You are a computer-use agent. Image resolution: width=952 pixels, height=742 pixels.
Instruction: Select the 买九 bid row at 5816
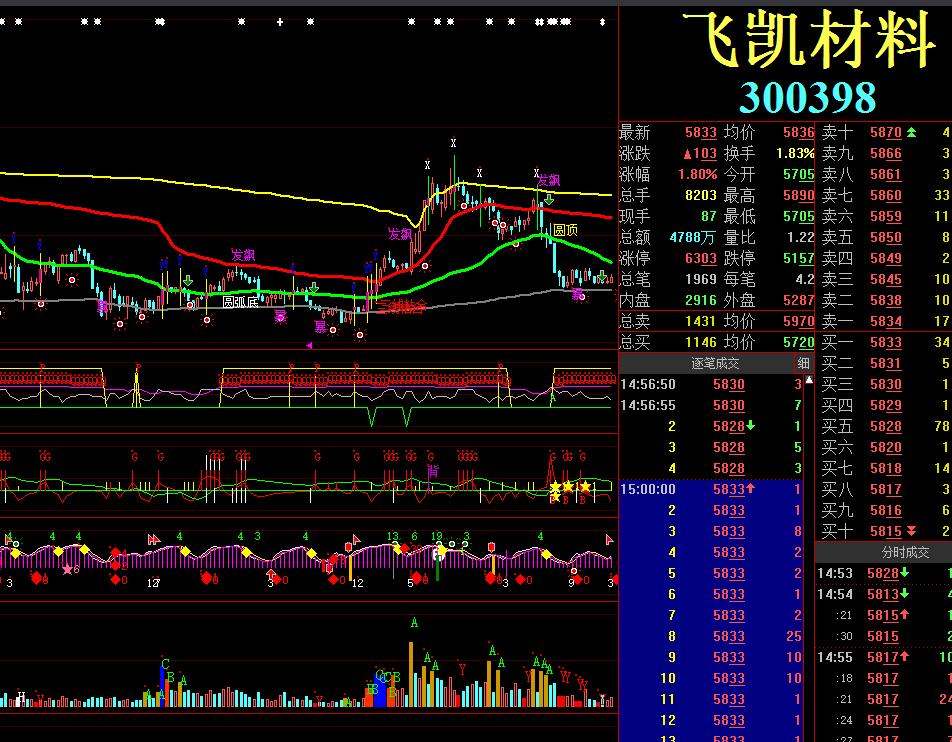[x=885, y=511]
